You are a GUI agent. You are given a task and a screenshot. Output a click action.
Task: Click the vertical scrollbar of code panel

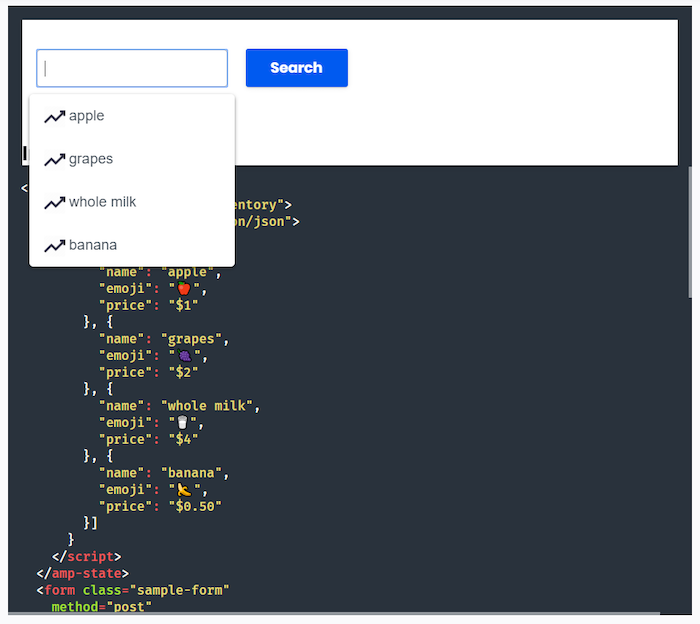click(690, 232)
